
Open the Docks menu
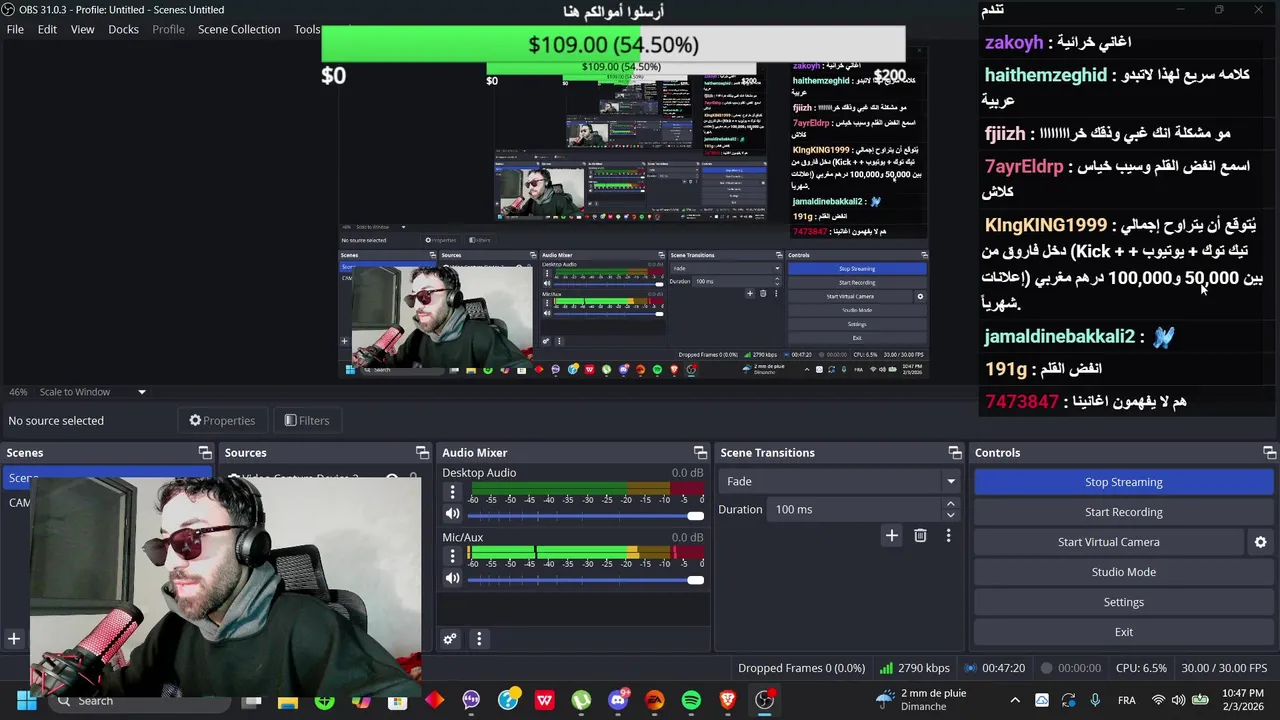123,29
